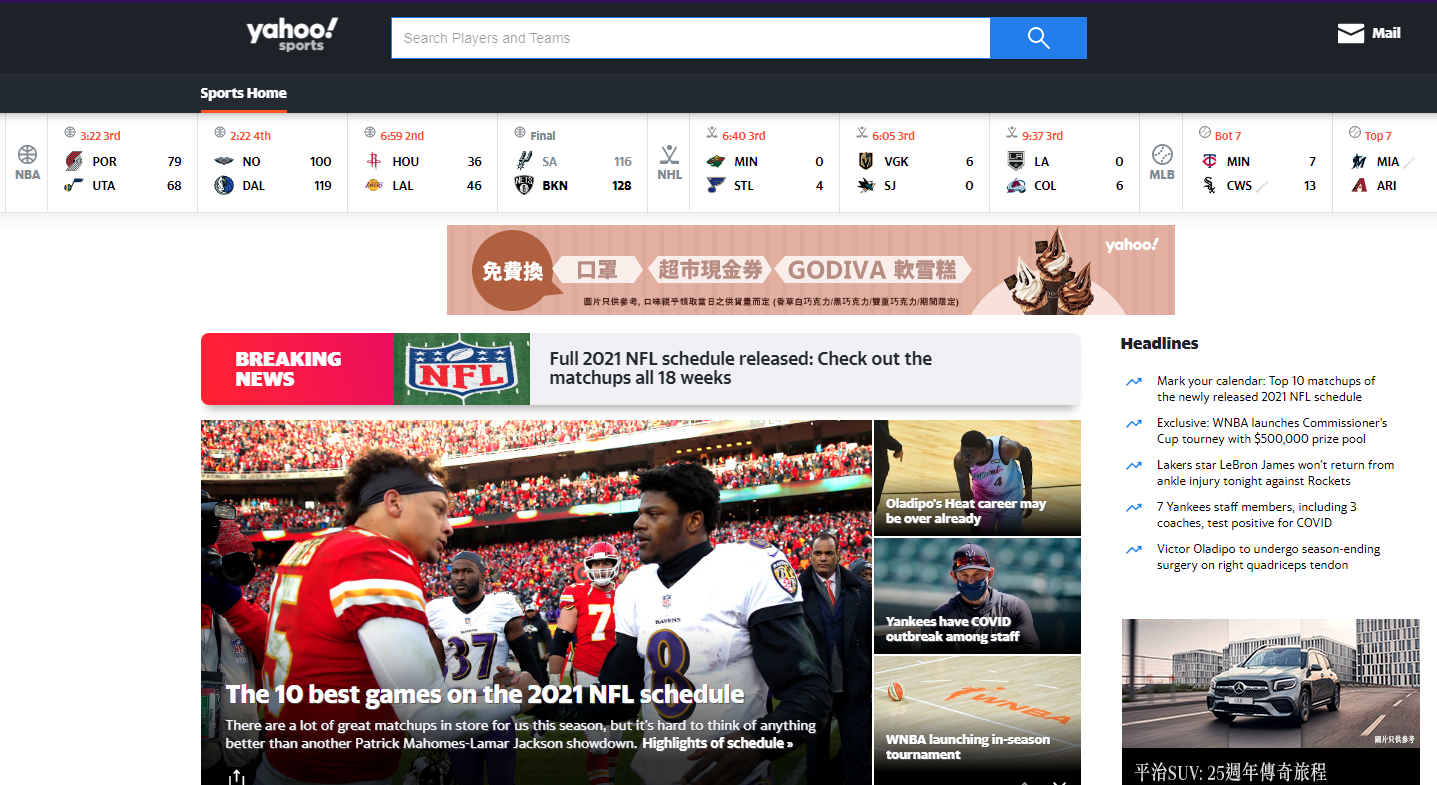Open the VGK vs SJ hockey game
1437x785 pixels.
click(914, 173)
